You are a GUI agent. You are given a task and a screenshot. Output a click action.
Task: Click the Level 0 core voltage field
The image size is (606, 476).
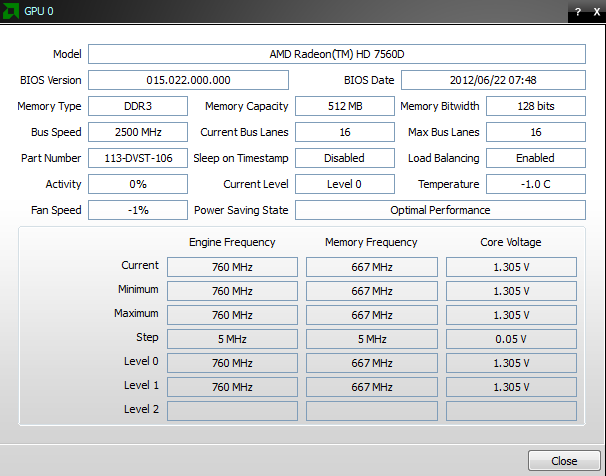(511, 363)
